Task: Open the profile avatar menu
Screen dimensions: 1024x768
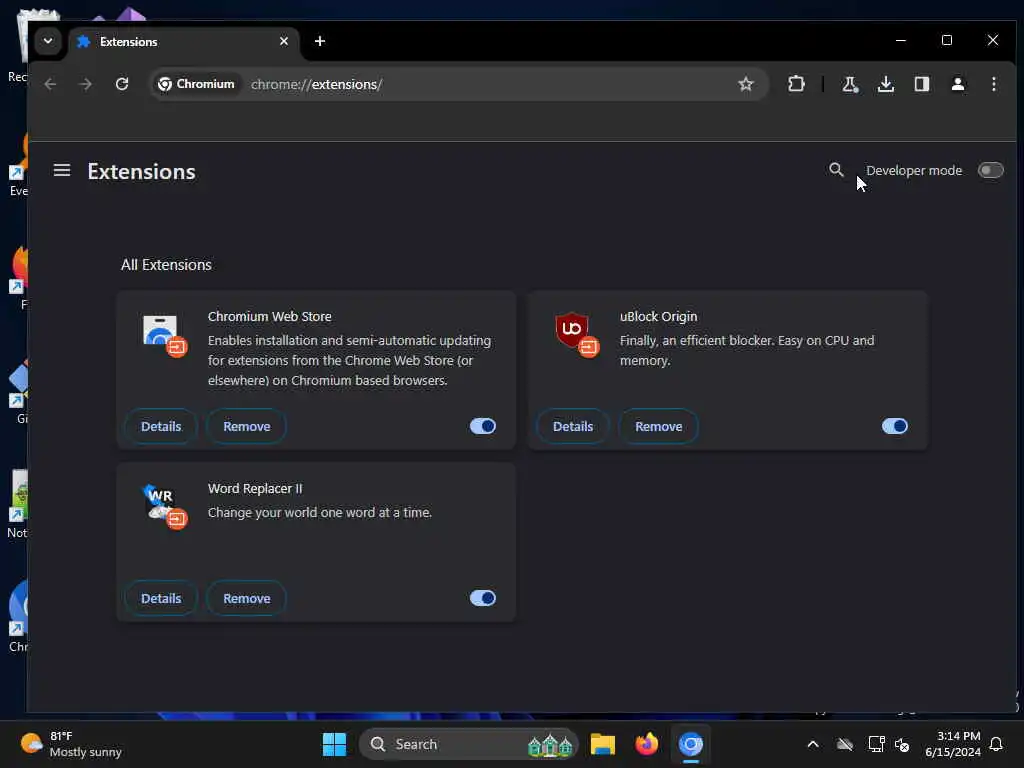Action: [957, 84]
